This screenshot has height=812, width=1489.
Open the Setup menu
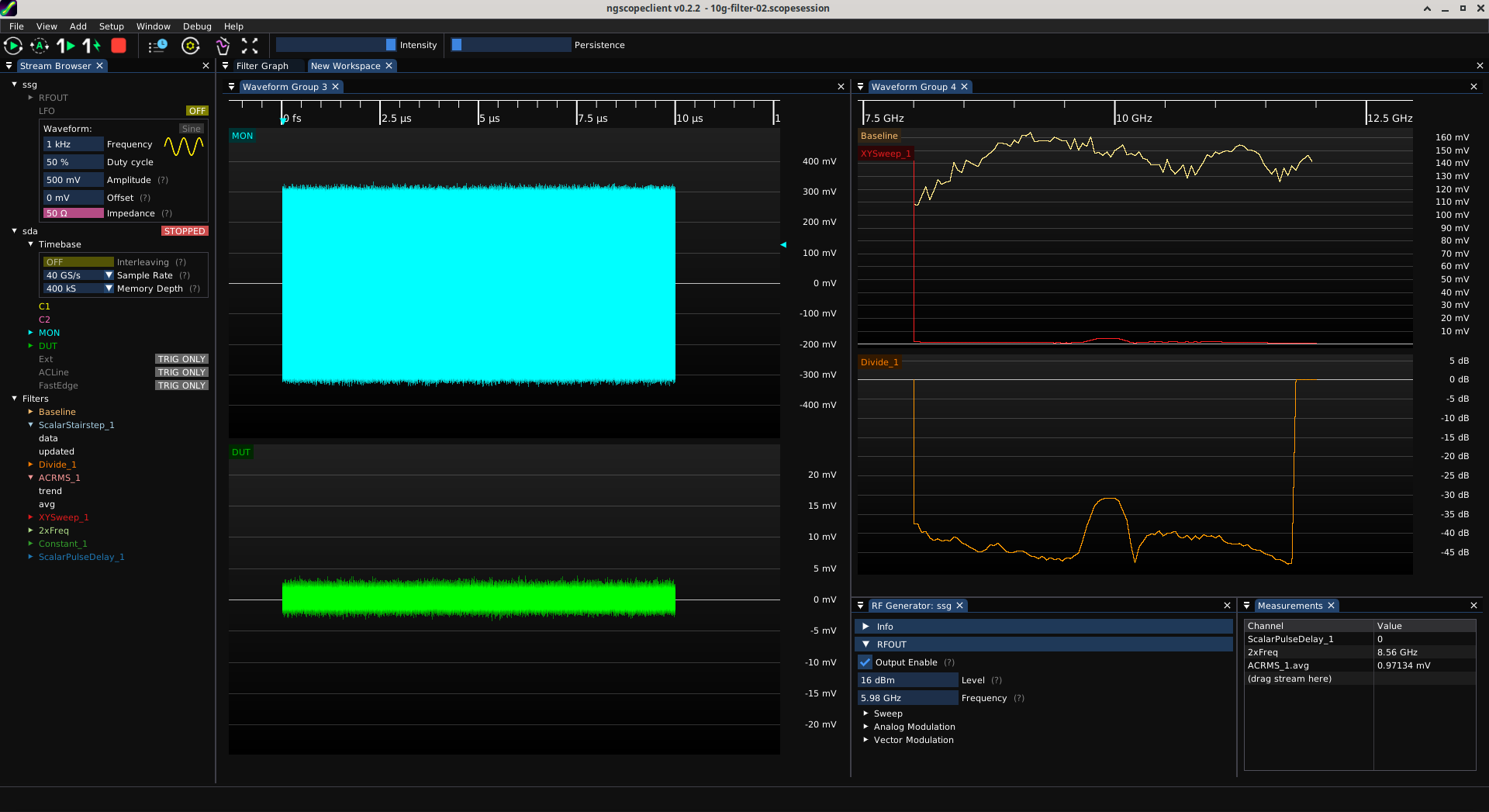click(111, 26)
